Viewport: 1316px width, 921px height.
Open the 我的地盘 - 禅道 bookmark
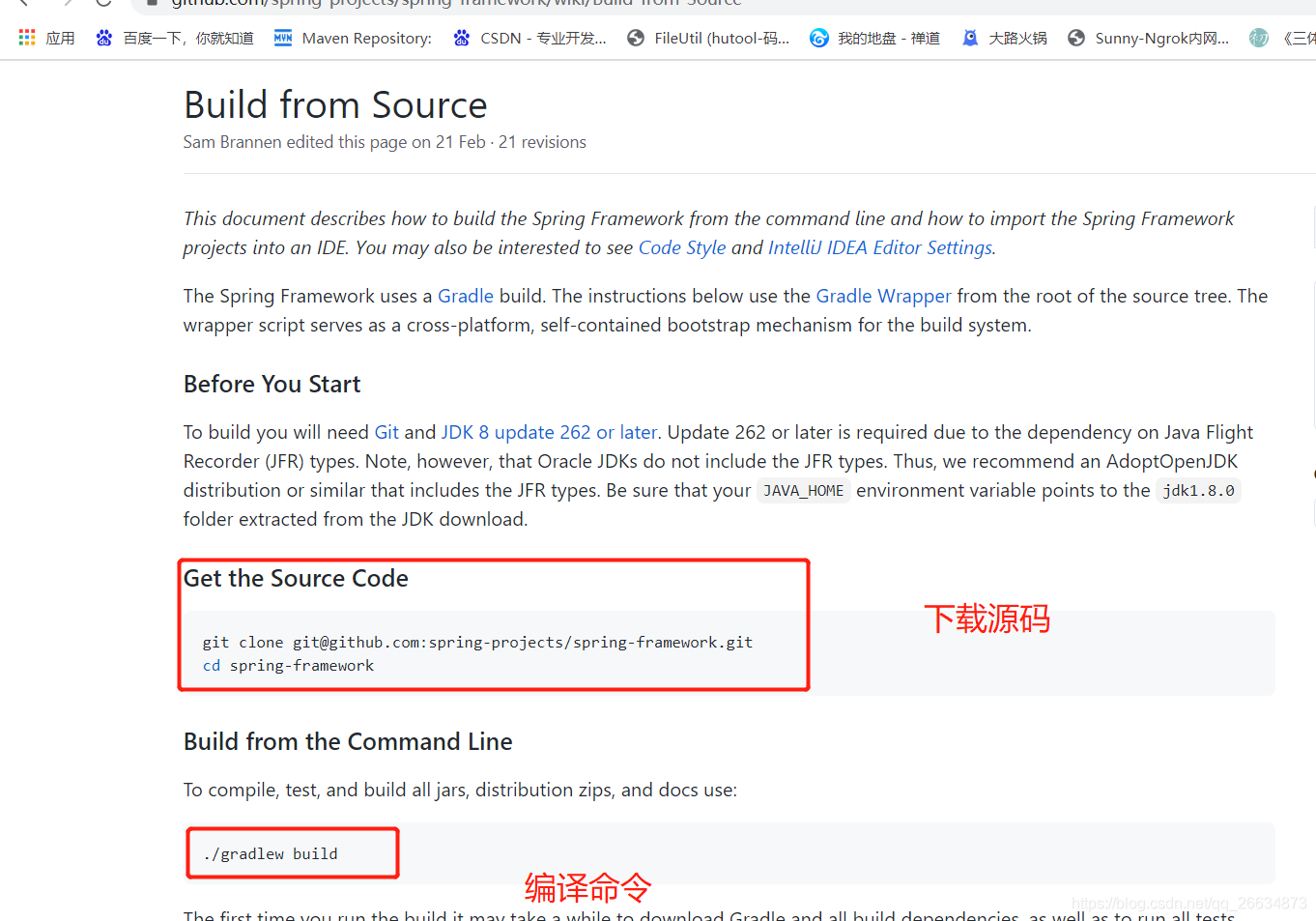coord(874,38)
